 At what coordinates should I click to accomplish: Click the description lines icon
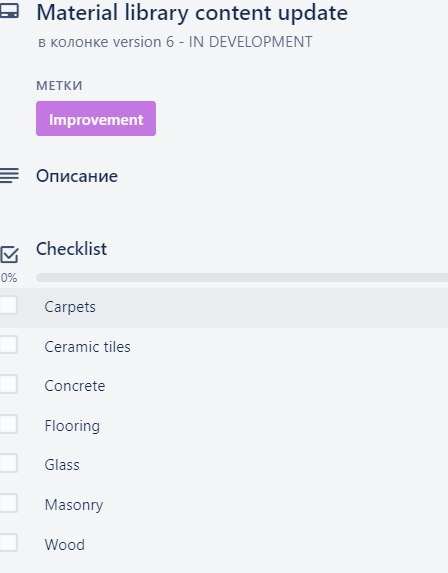click(x=9, y=175)
